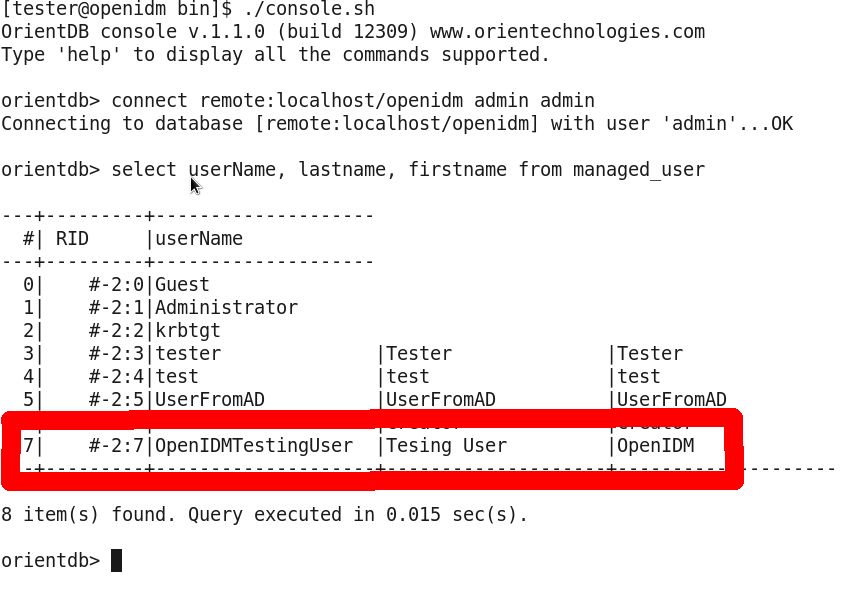Click the userName column header
This screenshot has height=595, width=849.
tap(199, 239)
